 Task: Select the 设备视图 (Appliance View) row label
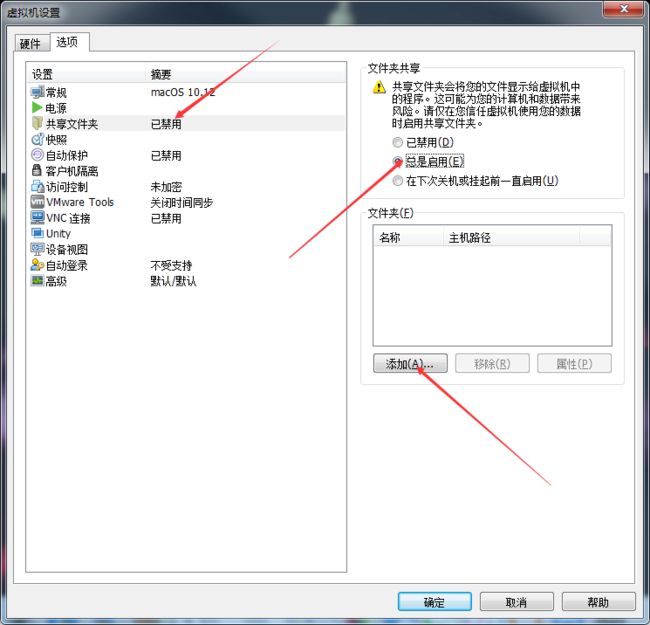[x=66, y=250]
